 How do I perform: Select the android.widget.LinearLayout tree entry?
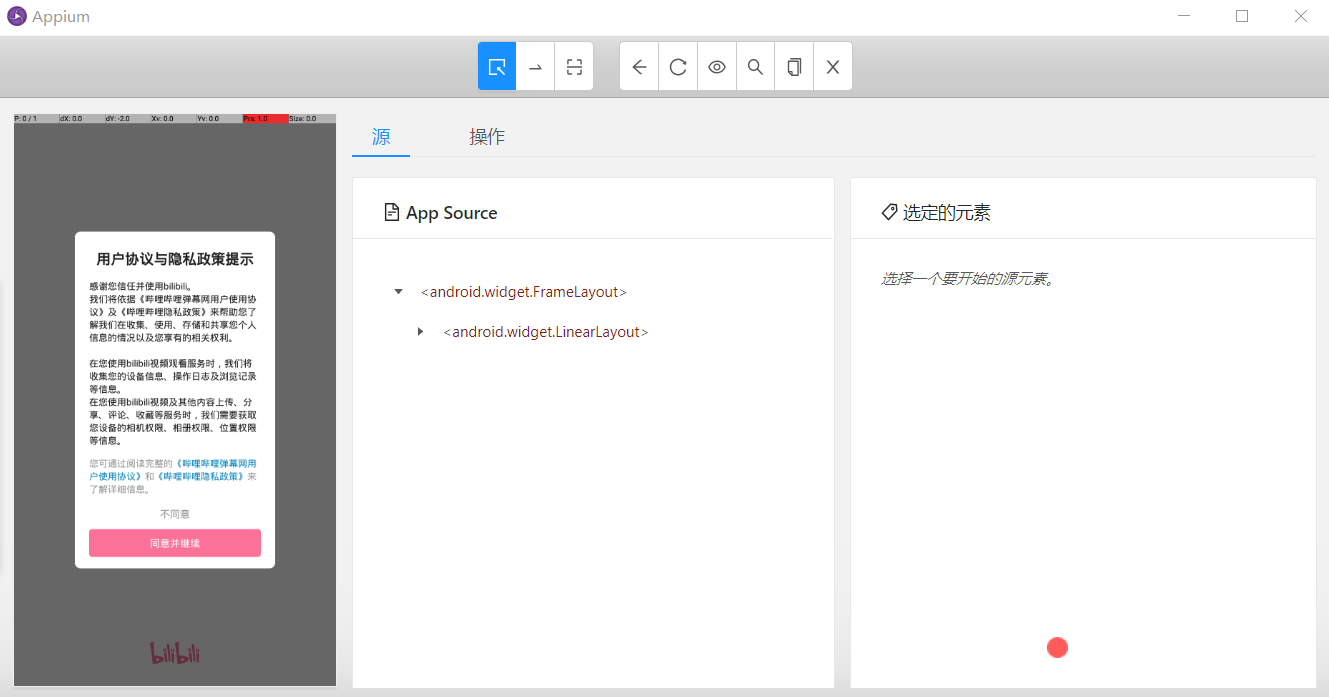coord(546,332)
